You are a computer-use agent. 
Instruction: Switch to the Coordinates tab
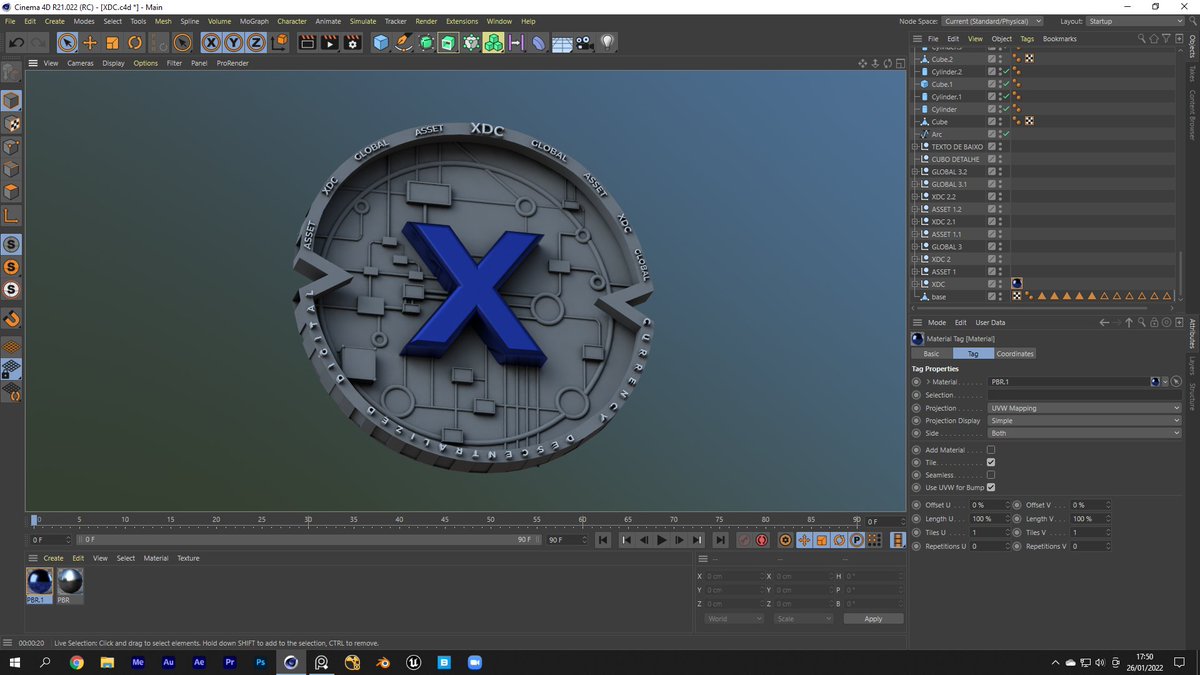[x=1015, y=354]
